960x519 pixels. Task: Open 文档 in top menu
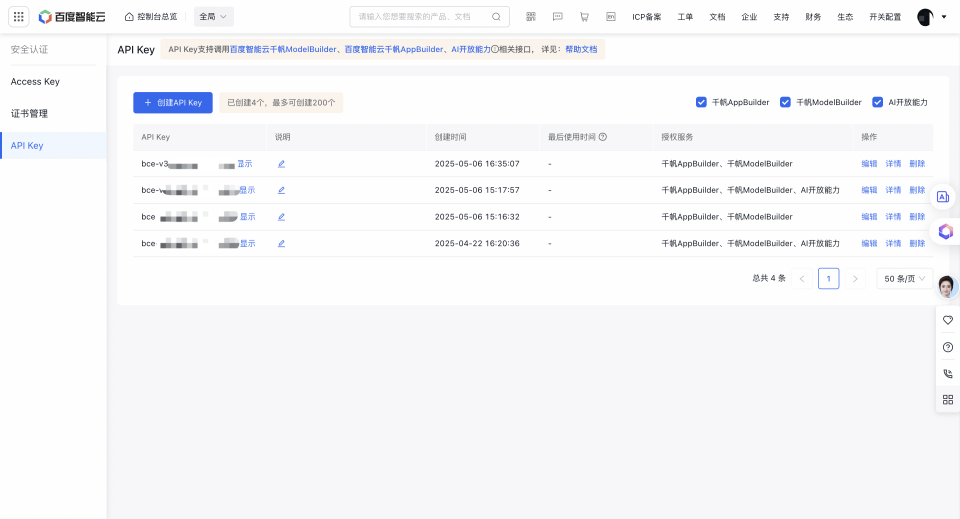coord(717,17)
